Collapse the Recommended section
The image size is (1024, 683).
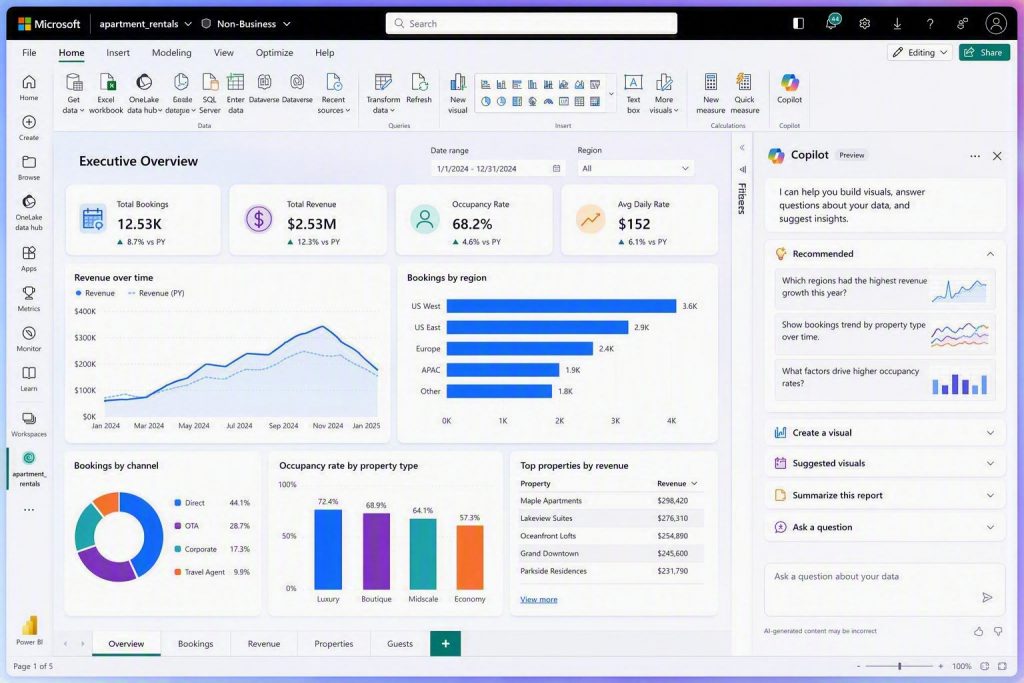coord(990,253)
